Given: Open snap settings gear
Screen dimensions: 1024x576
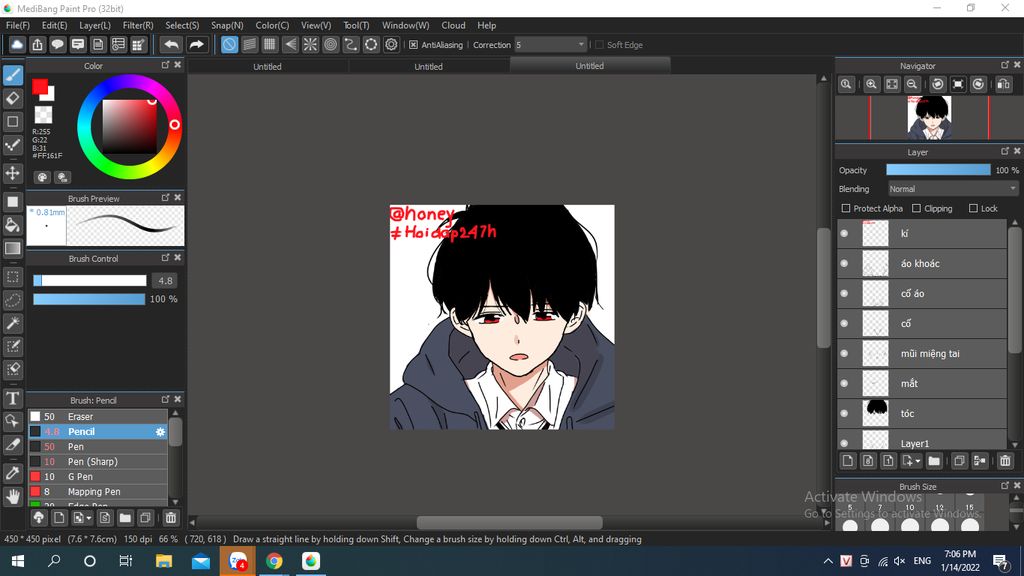Looking at the screenshot, I should coord(391,44).
